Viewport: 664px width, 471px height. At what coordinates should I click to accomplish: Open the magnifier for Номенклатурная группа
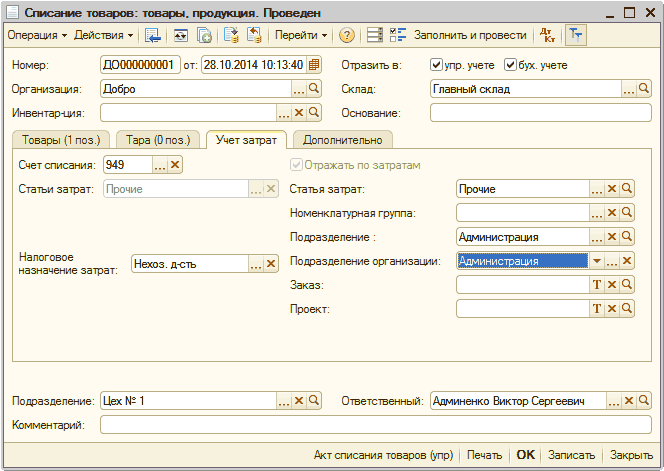[627, 213]
